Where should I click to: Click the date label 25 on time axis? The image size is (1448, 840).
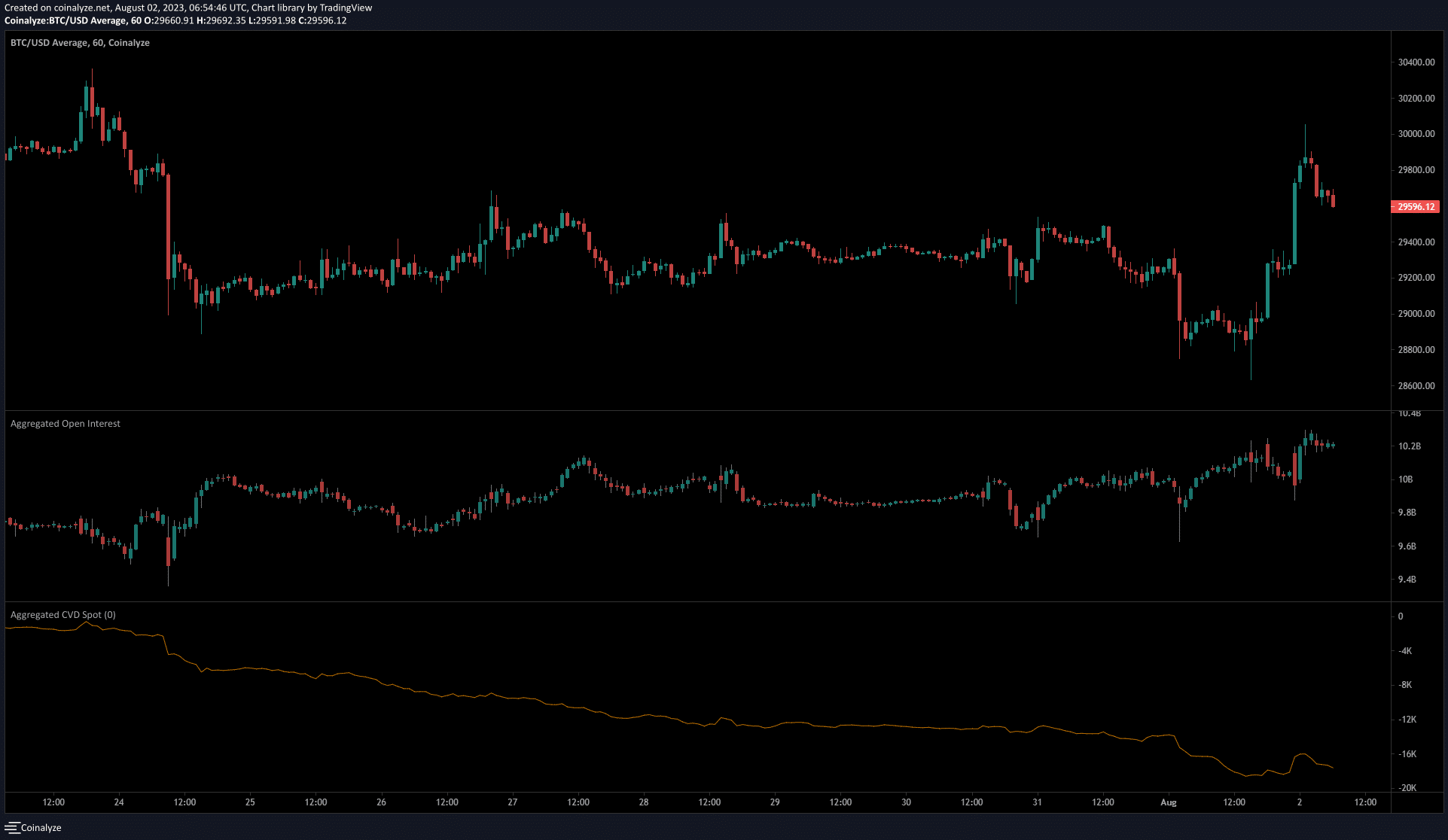[x=250, y=802]
